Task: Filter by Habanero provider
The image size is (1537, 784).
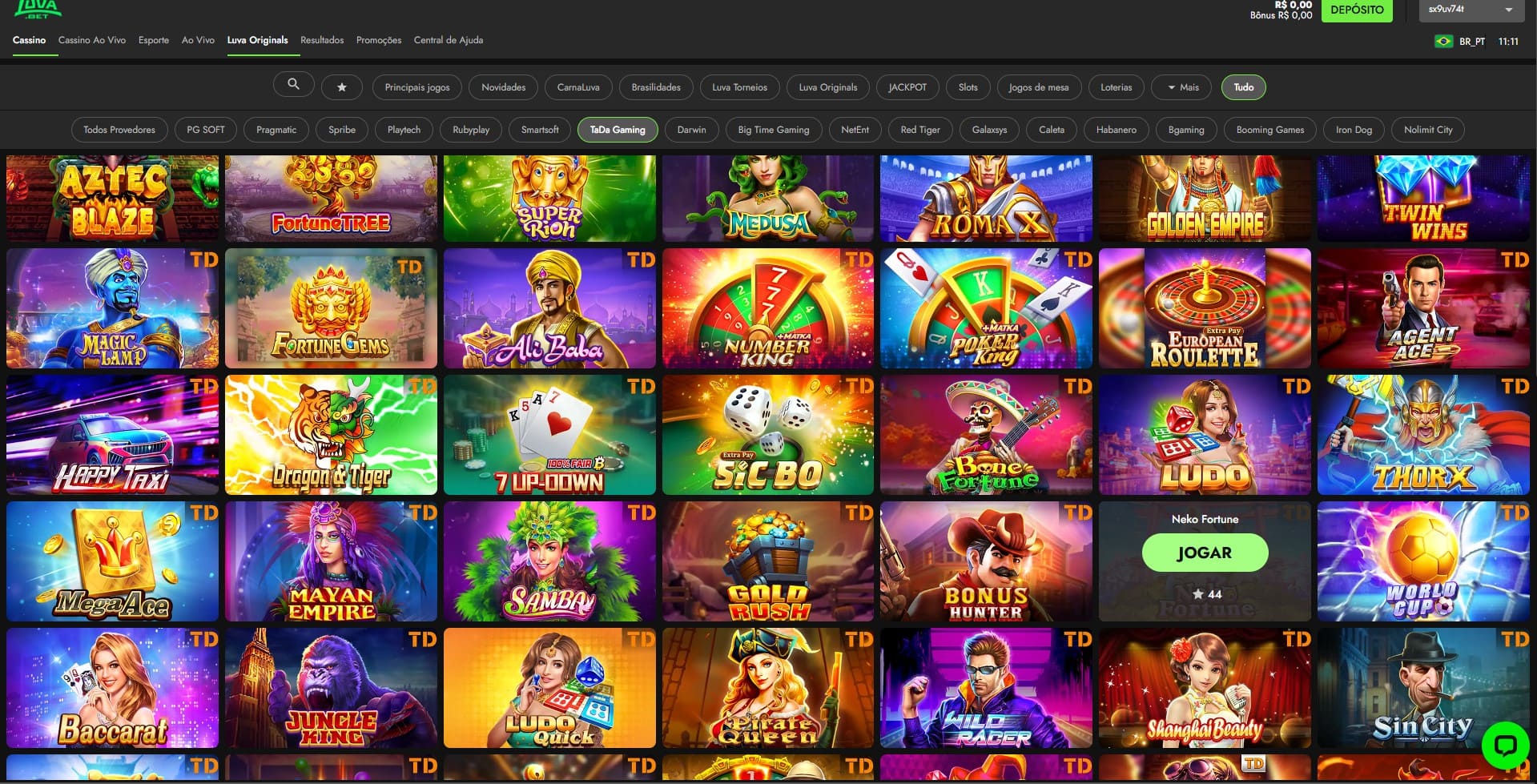Action: [x=1117, y=130]
